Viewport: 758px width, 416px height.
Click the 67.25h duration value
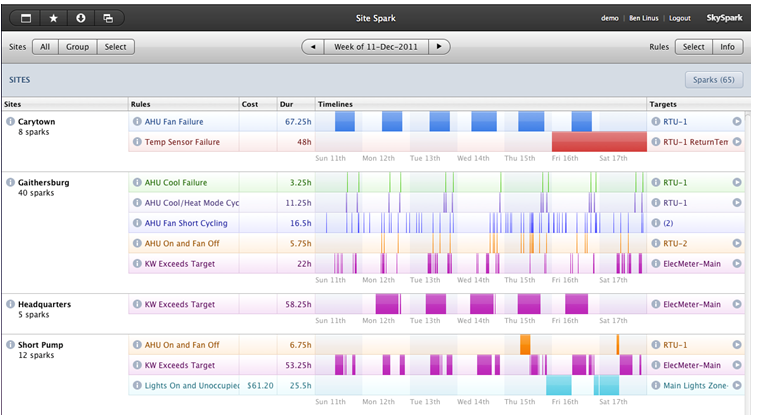298,122
